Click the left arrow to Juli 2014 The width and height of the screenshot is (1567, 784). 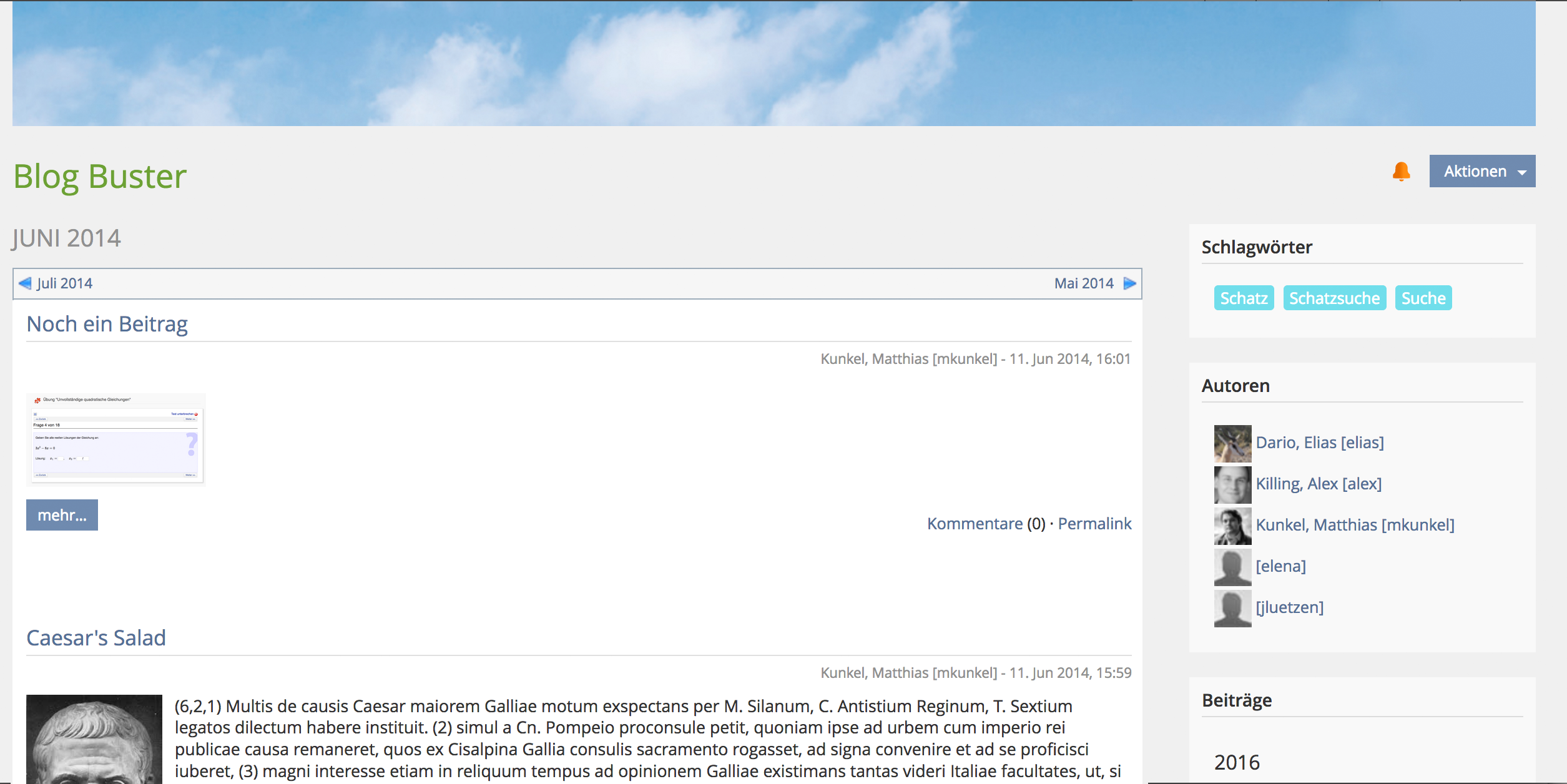(x=25, y=283)
